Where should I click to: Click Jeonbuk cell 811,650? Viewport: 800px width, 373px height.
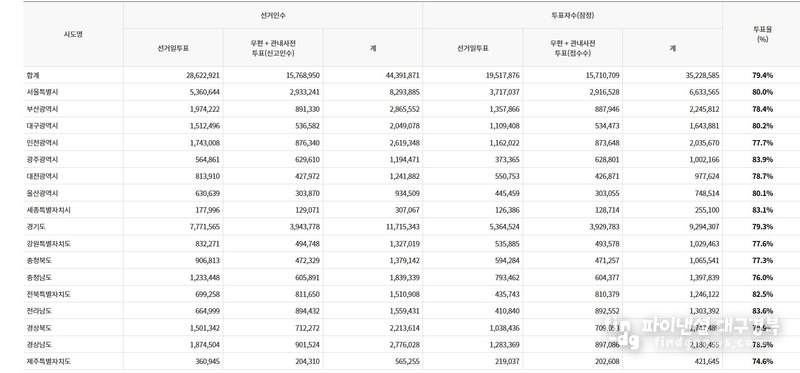click(x=308, y=294)
